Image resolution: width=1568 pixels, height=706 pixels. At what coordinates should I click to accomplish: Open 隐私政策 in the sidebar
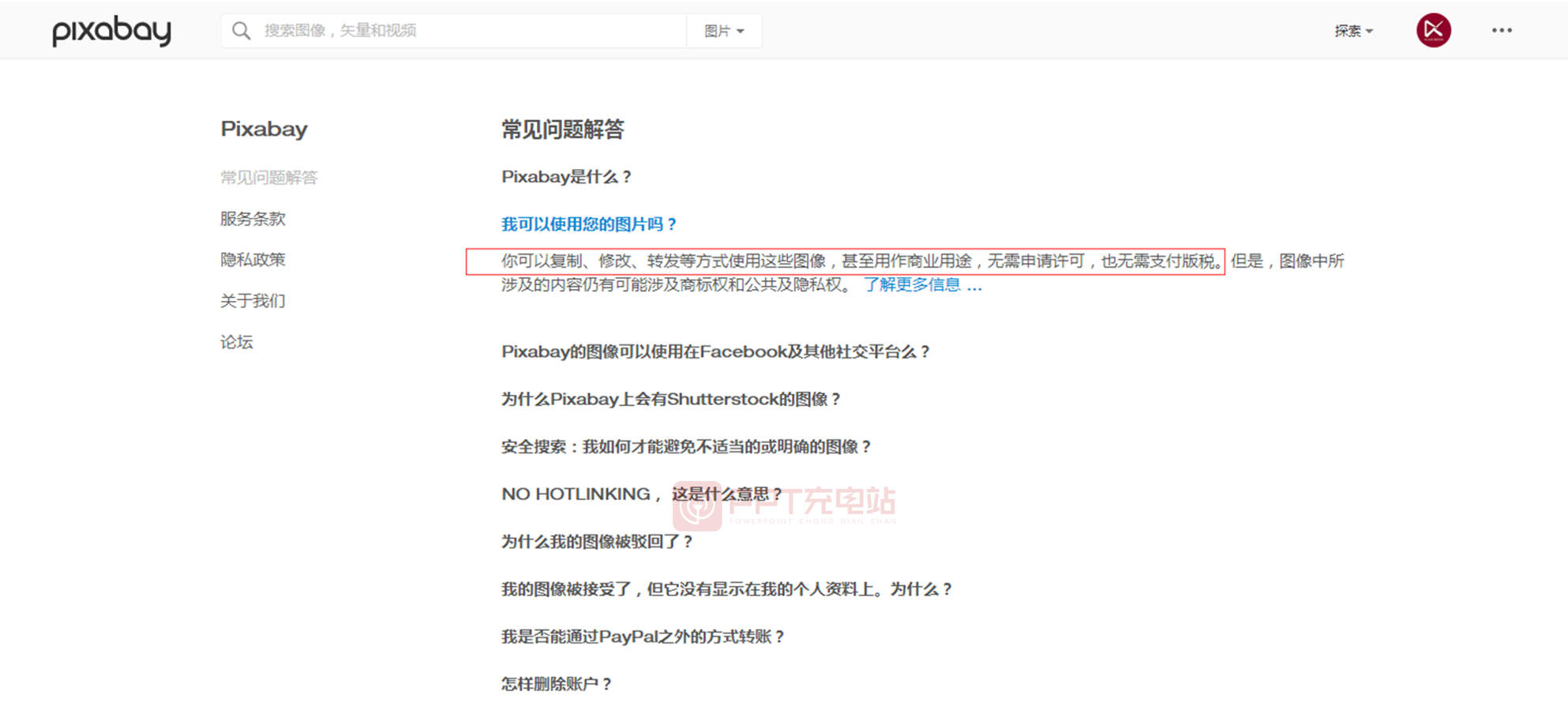coord(253,260)
